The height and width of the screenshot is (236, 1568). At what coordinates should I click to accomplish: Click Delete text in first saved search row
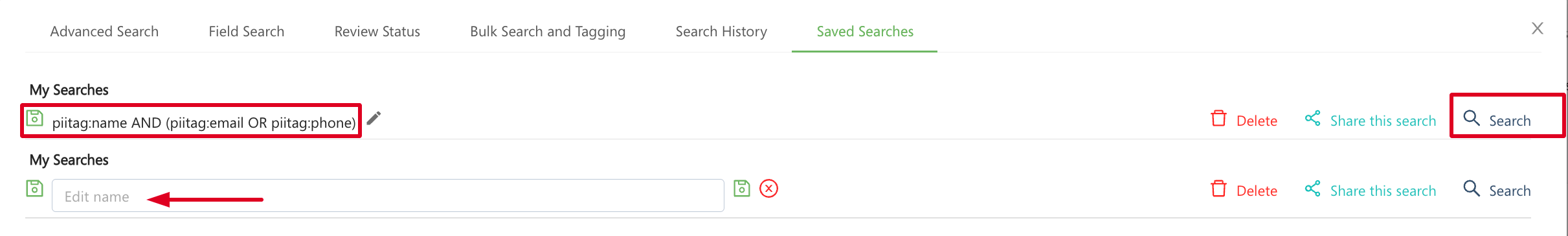(1257, 121)
